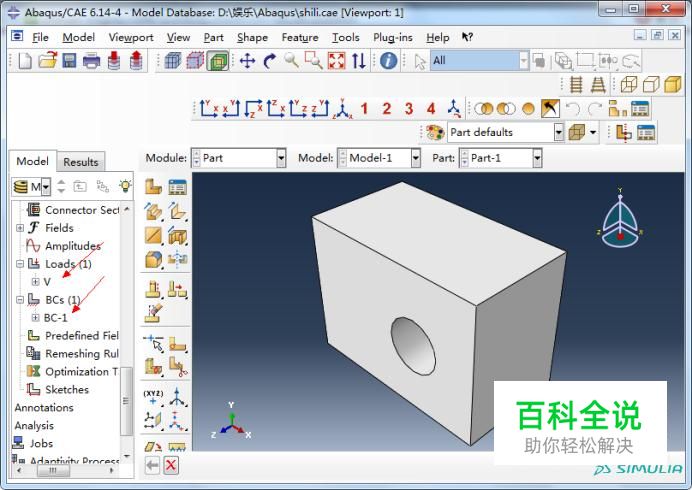Viewport: 692px width, 490px height.
Task: Click the Auto-fit view icon
Action: point(336,60)
